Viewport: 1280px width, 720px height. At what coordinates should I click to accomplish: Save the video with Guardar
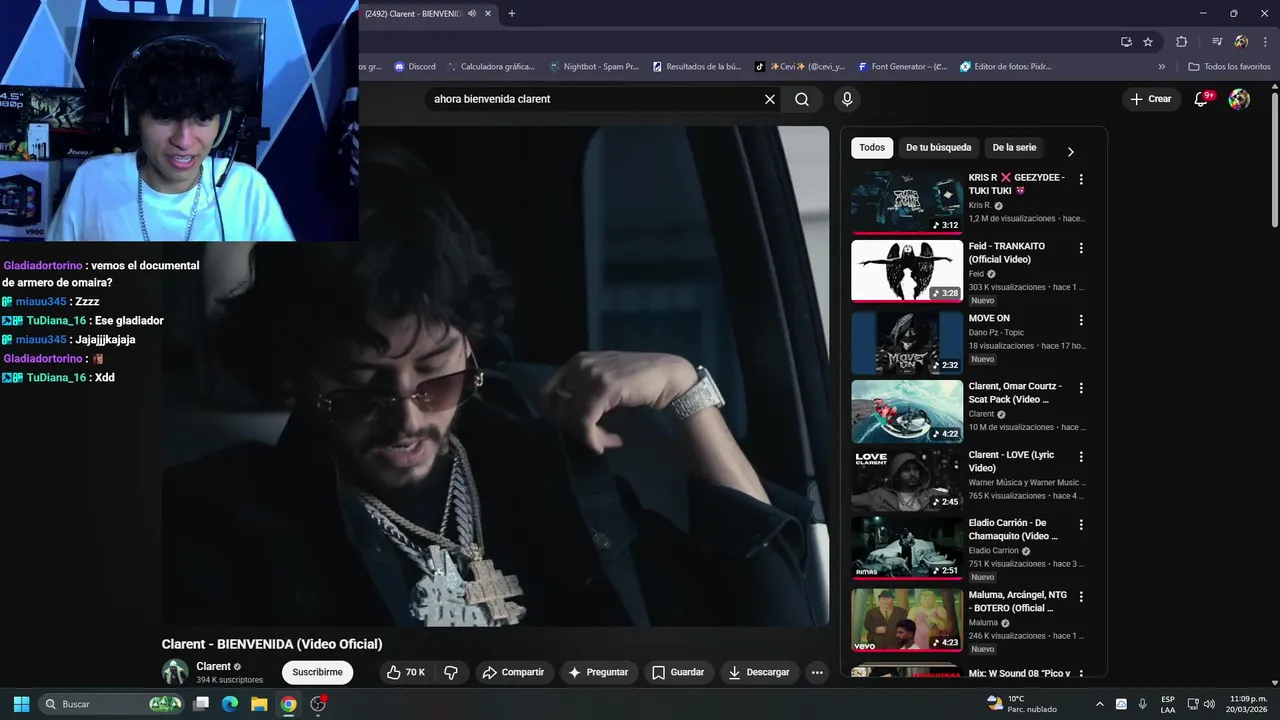(x=678, y=672)
